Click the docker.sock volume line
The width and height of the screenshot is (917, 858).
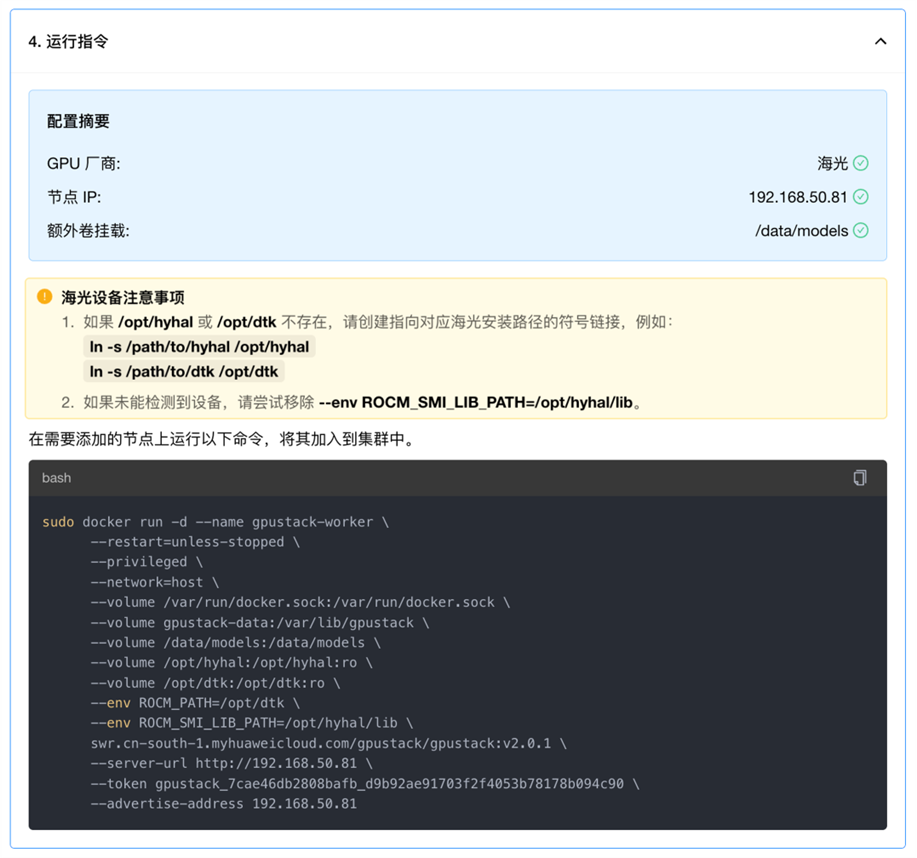click(301, 602)
